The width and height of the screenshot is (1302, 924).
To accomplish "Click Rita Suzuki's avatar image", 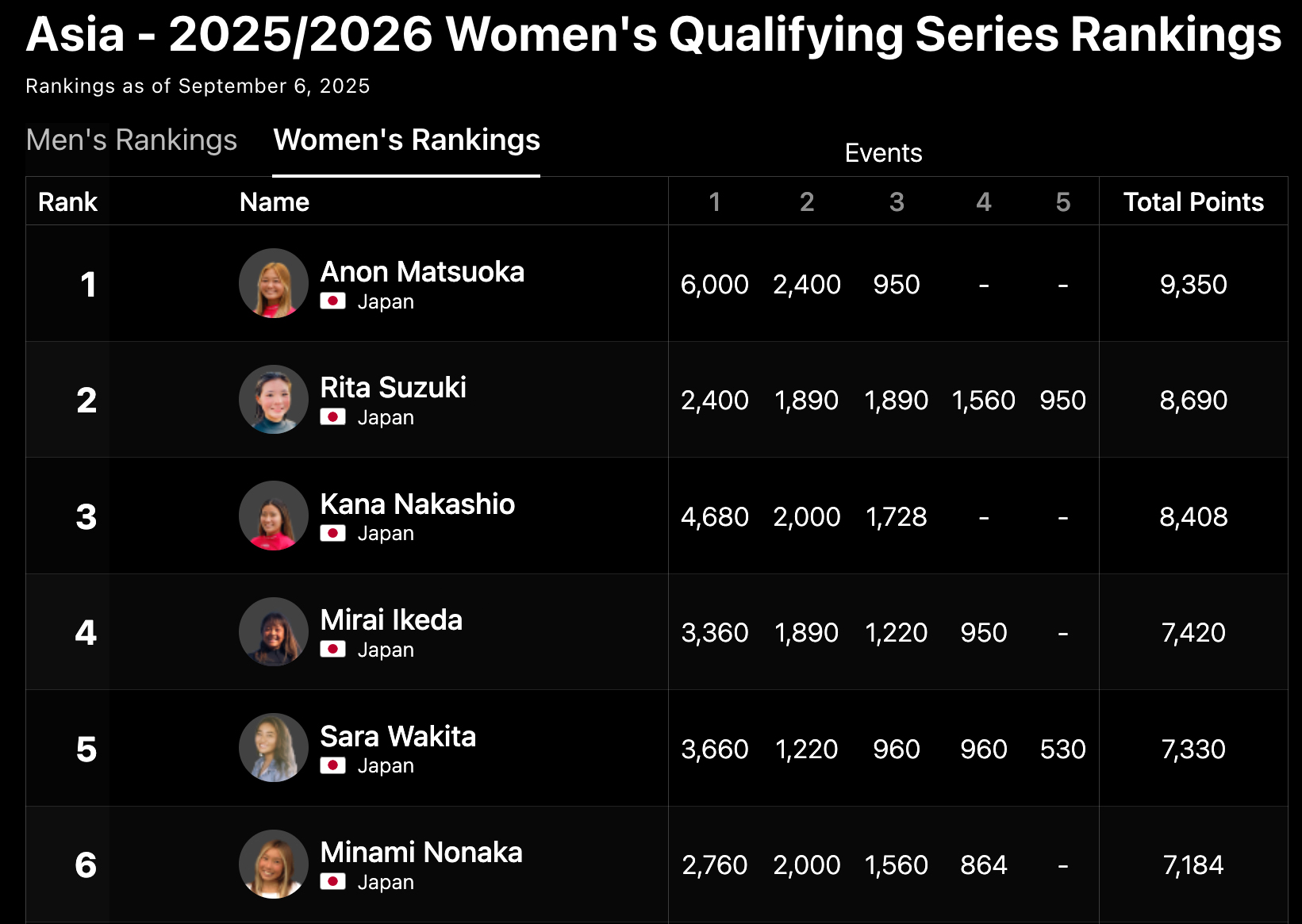I will (x=274, y=399).
